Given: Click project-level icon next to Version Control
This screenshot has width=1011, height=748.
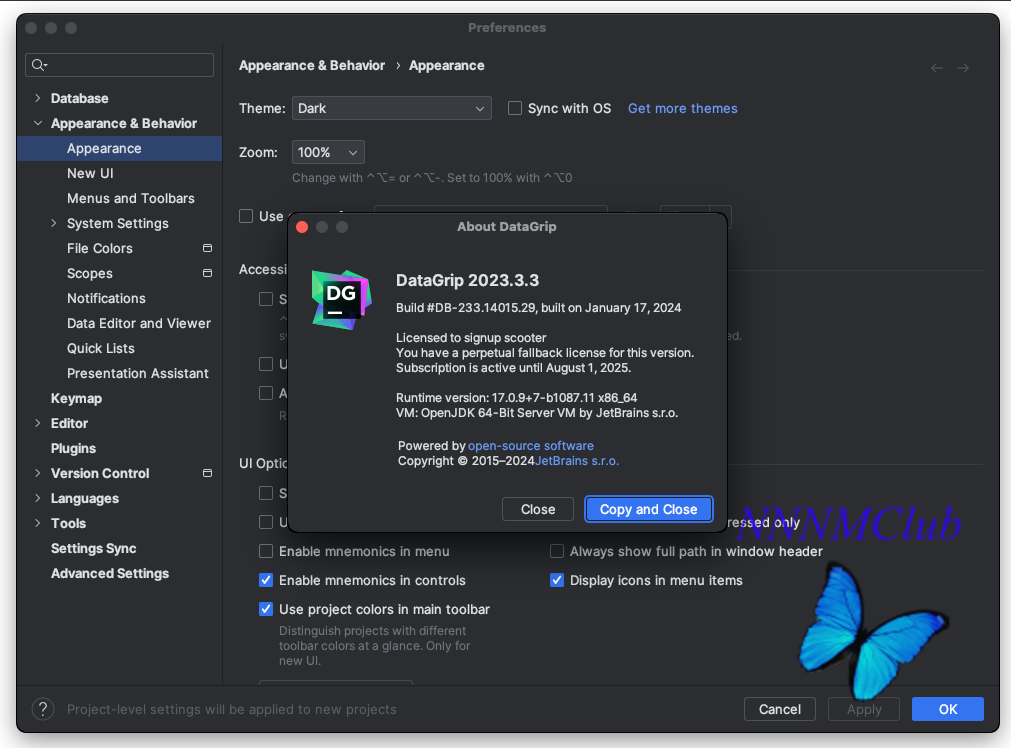Looking at the screenshot, I should [208, 473].
